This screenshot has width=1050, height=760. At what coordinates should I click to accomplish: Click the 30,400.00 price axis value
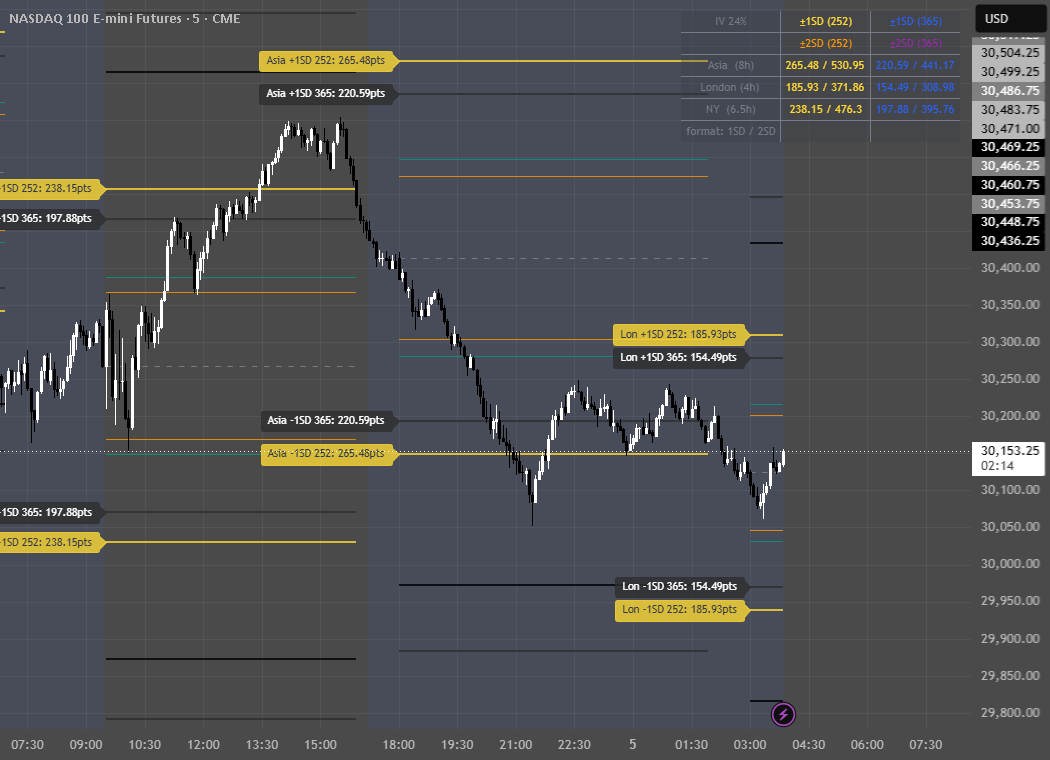click(1010, 268)
